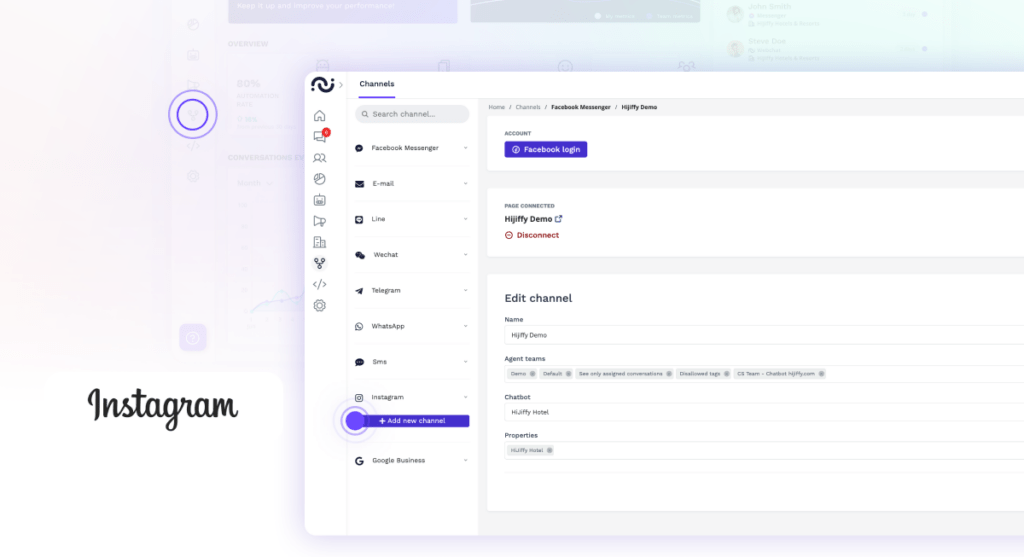Open the contacts people icon
Viewport: 1024px width, 557px height.
pos(319,158)
